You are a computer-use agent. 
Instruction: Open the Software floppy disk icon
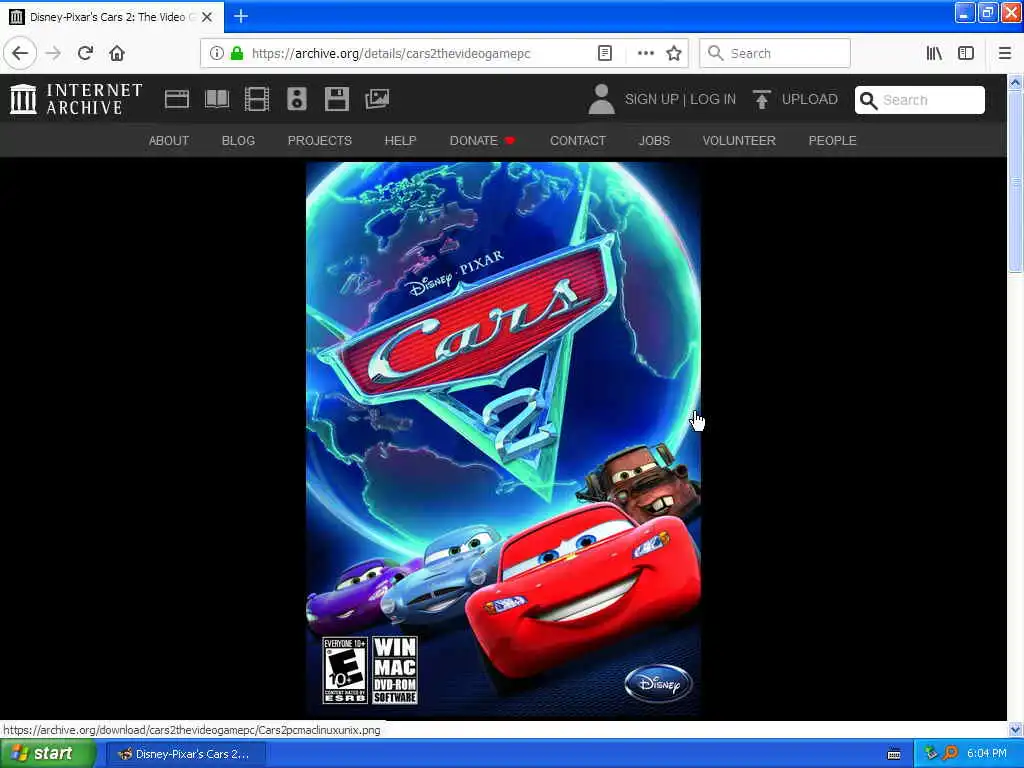click(337, 99)
